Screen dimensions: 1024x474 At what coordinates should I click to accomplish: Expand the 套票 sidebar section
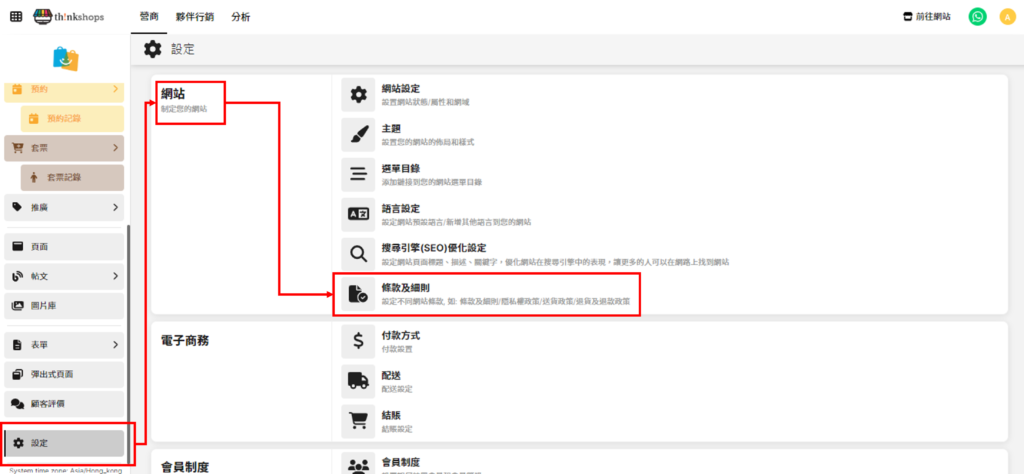[64, 149]
